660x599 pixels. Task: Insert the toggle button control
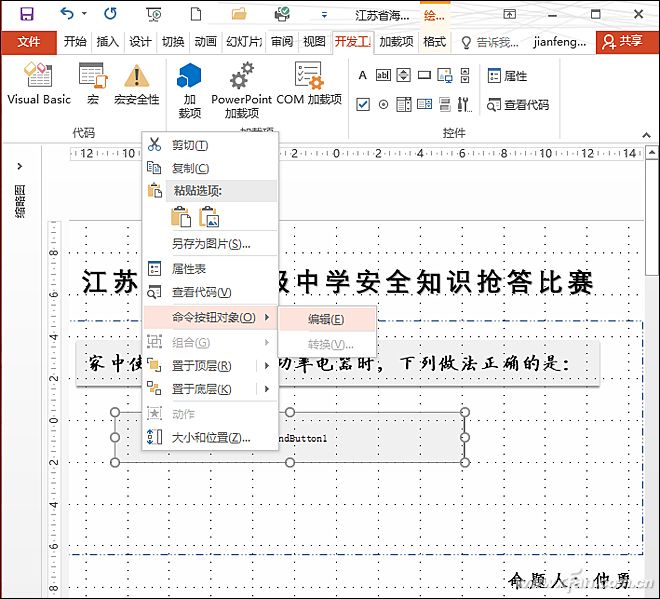(x=444, y=104)
